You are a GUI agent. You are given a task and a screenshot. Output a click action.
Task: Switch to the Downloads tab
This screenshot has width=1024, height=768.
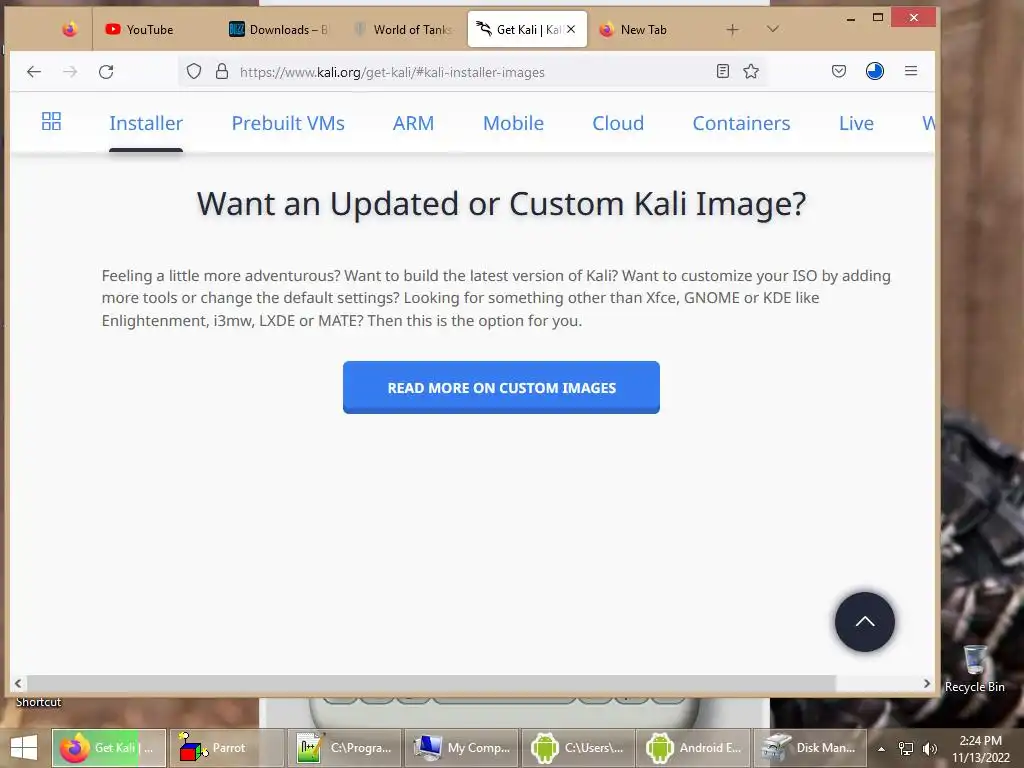click(x=280, y=29)
